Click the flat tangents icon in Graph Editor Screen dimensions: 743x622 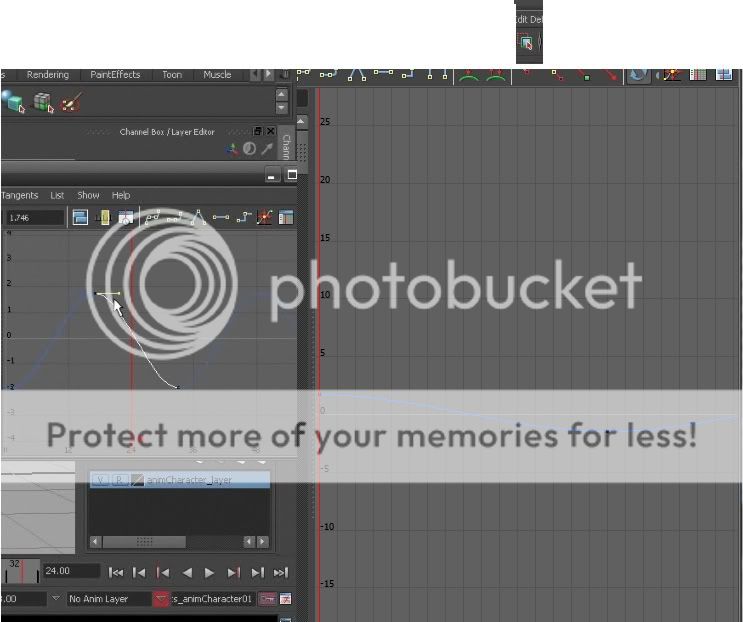[x=220, y=217]
